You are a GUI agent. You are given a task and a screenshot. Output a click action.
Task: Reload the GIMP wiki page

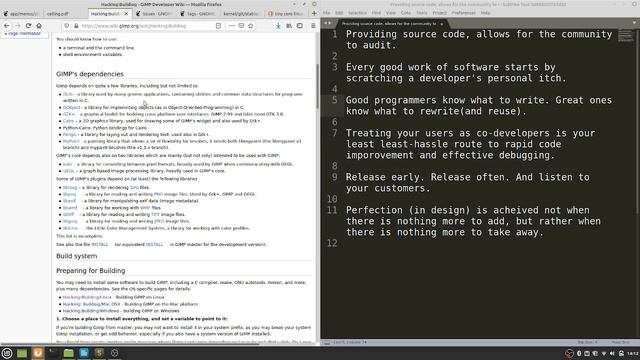[28, 26]
